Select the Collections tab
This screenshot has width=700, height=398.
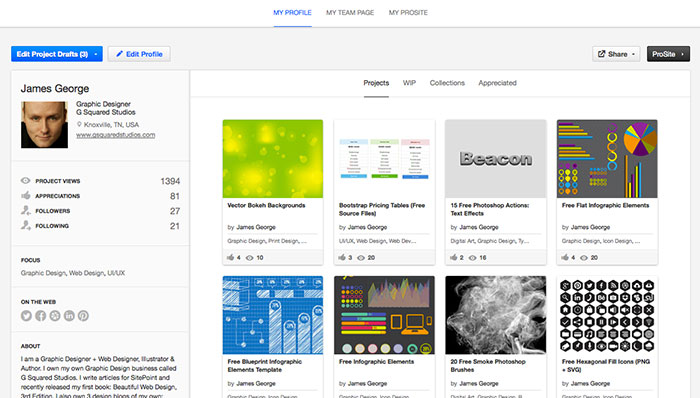[447, 83]
